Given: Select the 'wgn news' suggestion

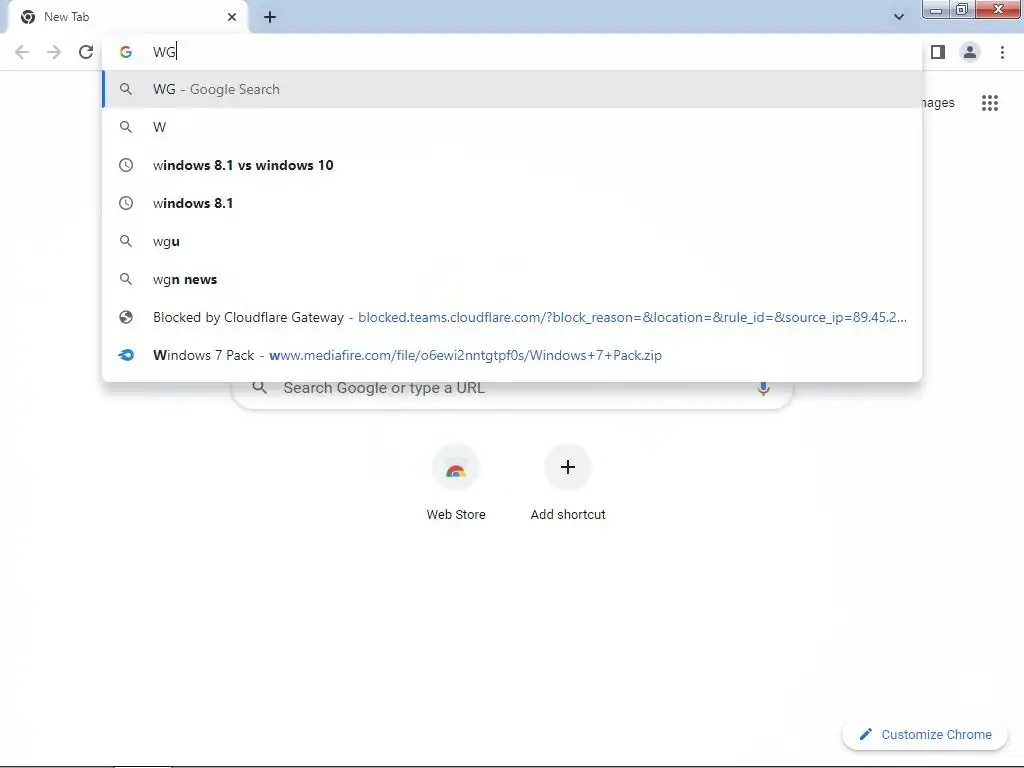Looking at the screenshot, I should (x=512, y=279).
